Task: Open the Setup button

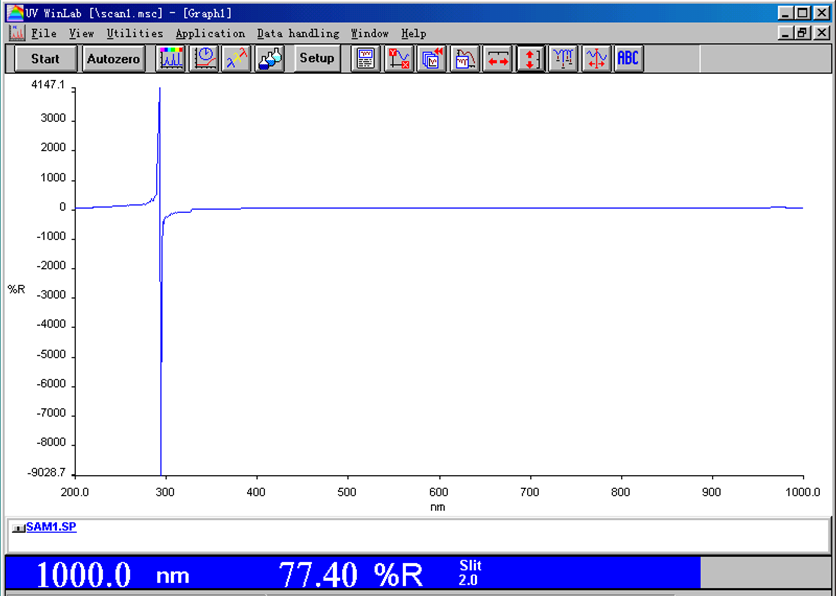Action: (316, 58)
